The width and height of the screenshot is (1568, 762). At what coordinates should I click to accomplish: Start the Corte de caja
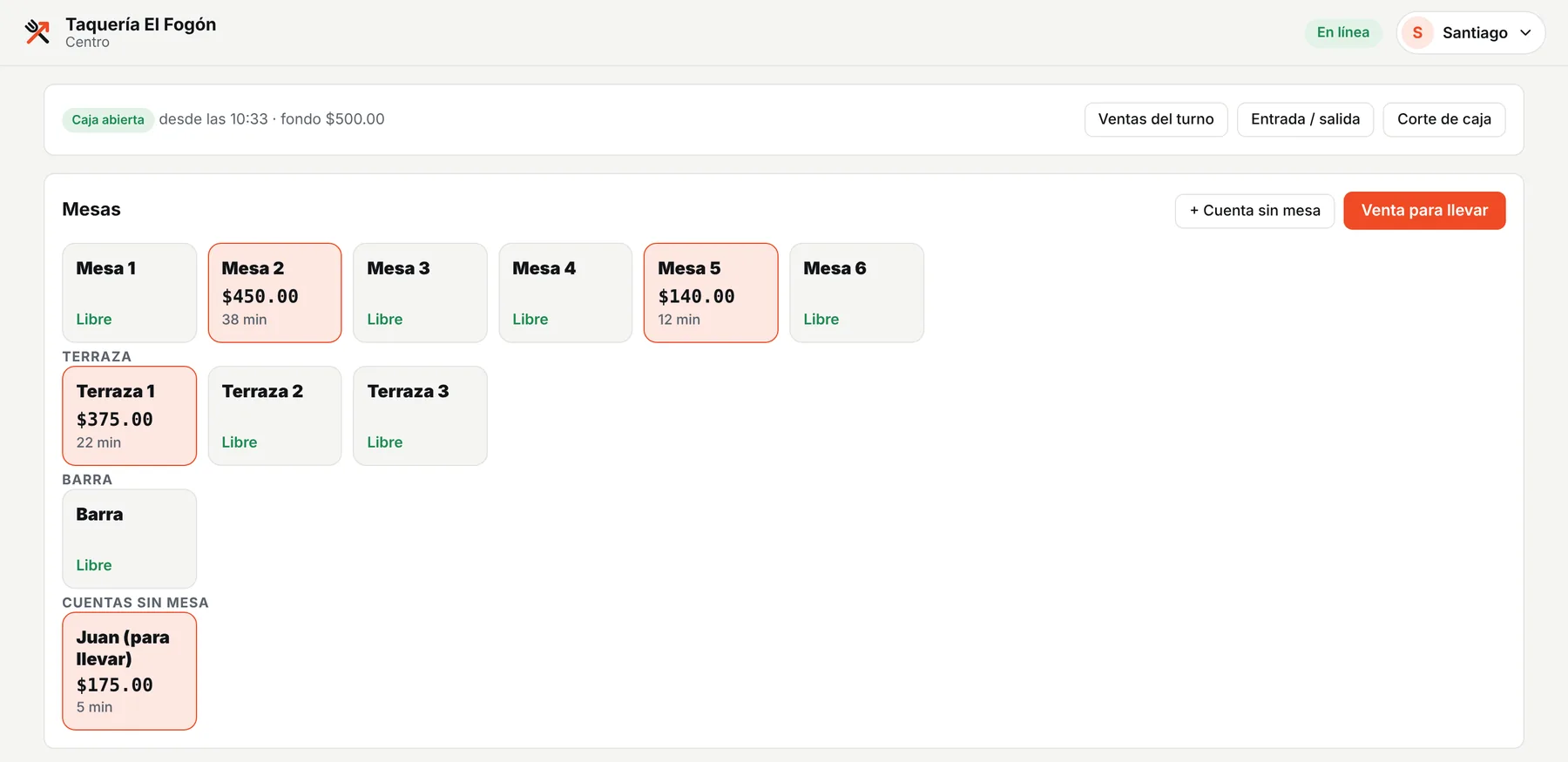click(x=1443, y=119)
